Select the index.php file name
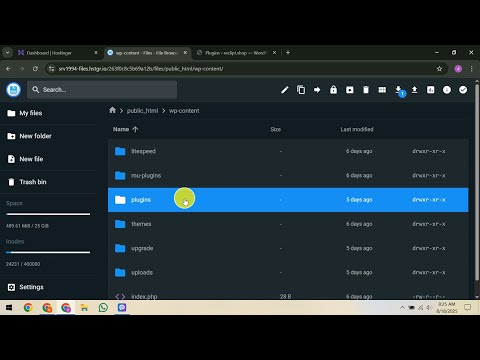Image resolution: width=480 pixels, height=360 pixels. point(144,296)
